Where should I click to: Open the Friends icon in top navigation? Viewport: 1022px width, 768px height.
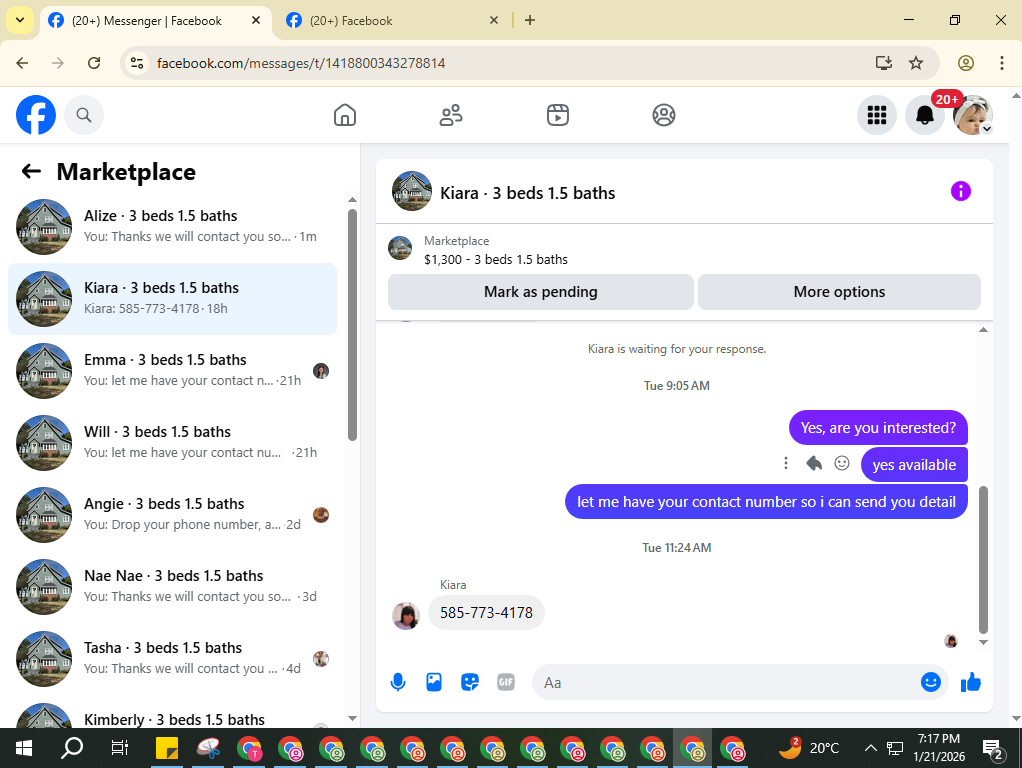(451, 115)
